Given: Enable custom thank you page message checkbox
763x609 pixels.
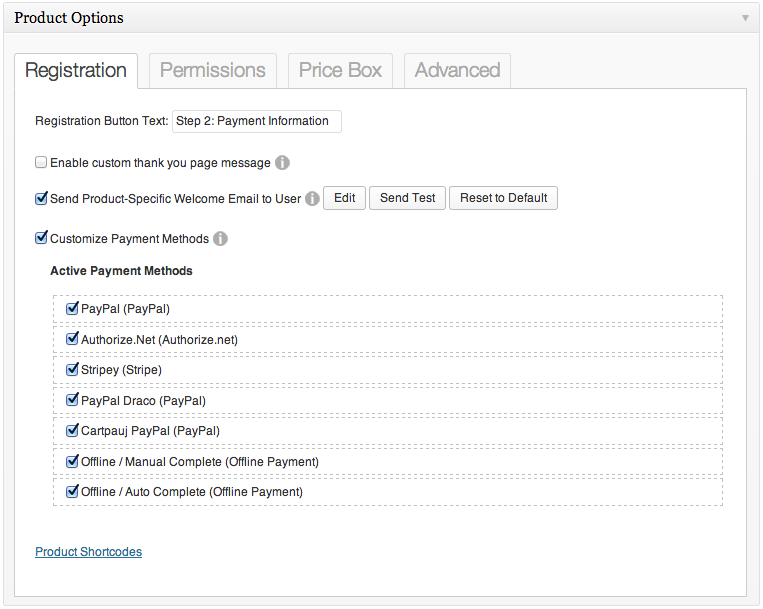Looking at the screenshot, I should pos(41,162).
